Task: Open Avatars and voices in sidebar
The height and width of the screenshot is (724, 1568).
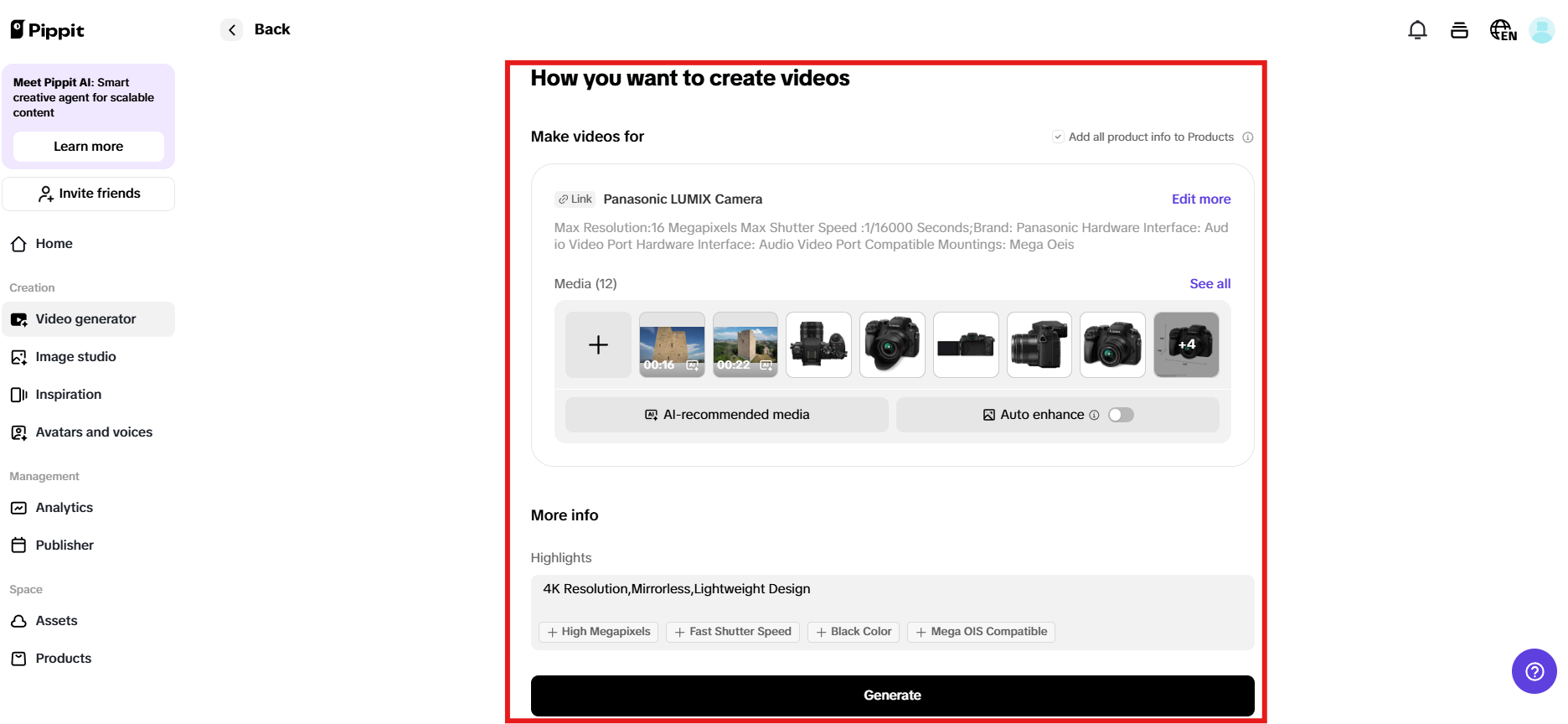Action: coord(88,432)
